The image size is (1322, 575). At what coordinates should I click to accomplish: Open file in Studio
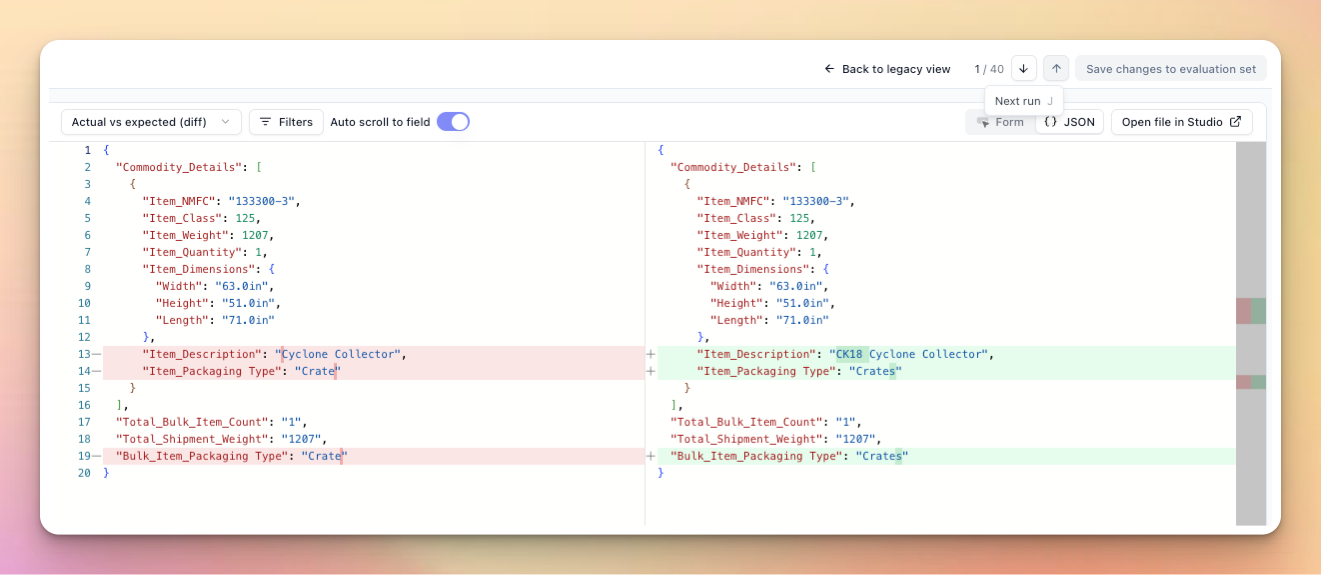(x=1181, y=122)
